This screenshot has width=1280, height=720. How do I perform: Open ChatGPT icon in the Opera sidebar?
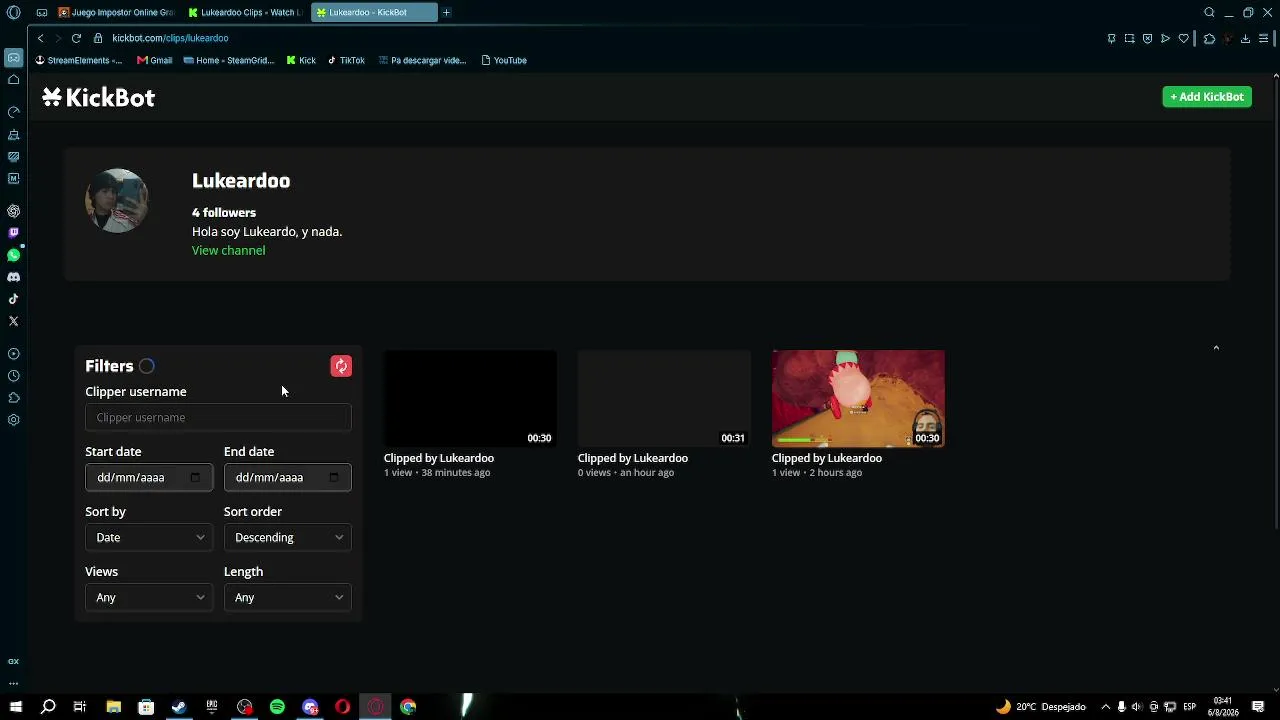(x=13, y=211)
